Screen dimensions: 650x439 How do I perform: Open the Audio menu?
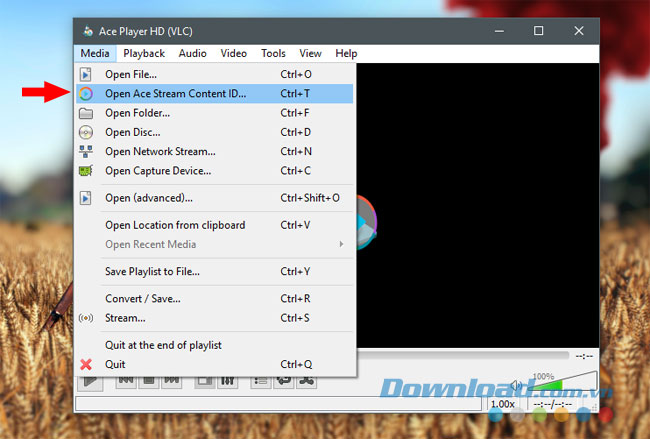pyautogui.click(x=192, y=53)
